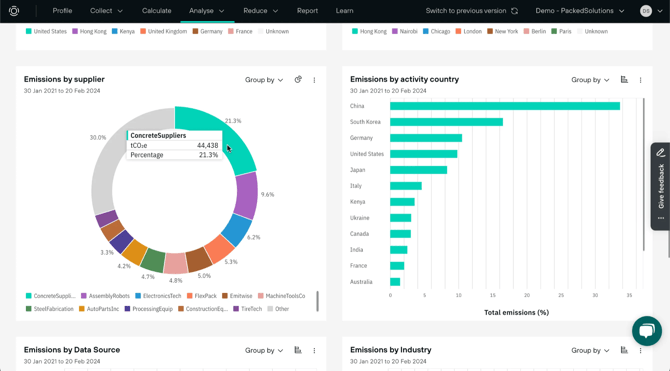Click Switch to previous version link
670x371 pixels.
coord(466,11)
